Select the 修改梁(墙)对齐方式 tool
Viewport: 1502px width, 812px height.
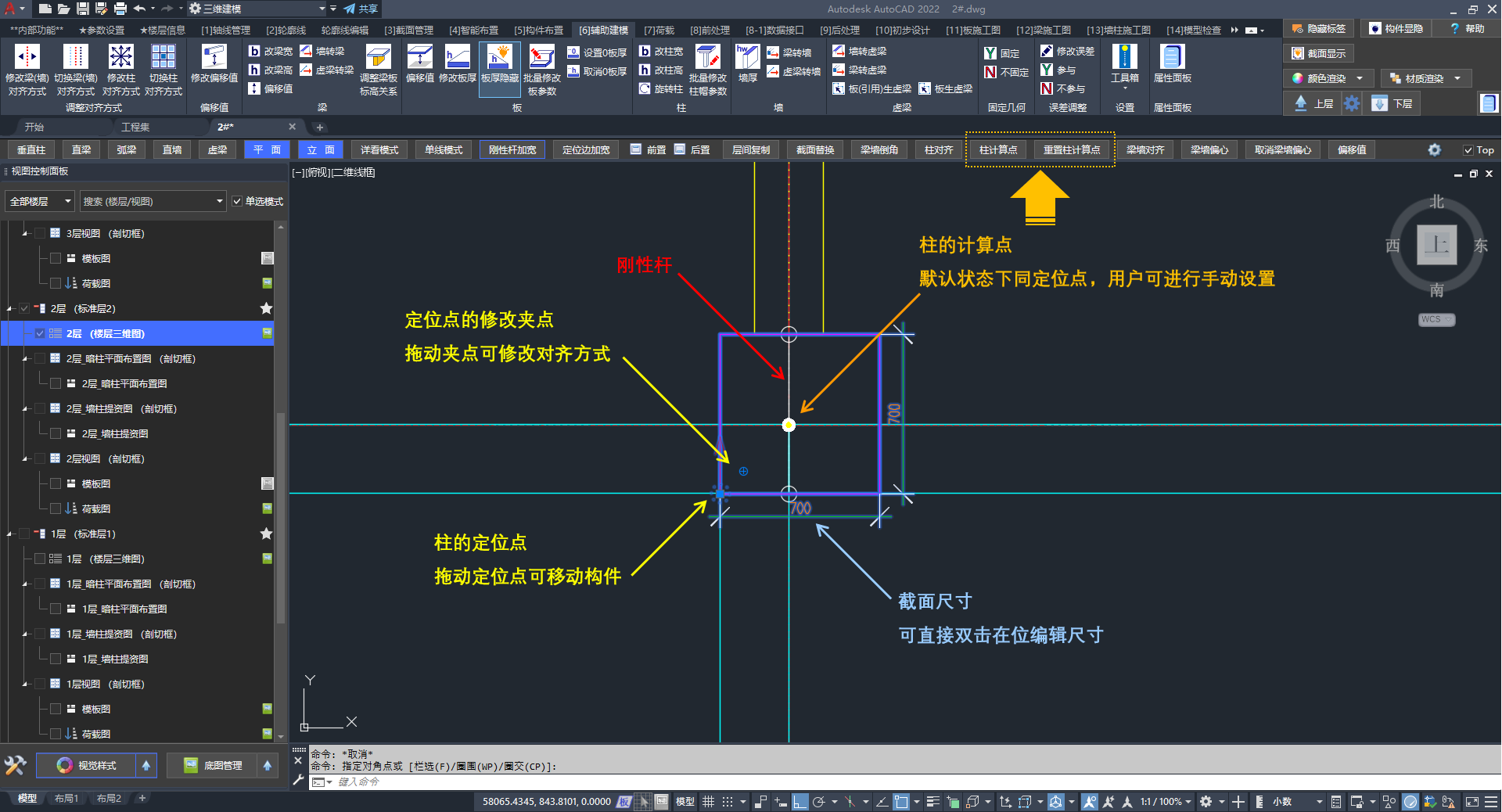point(27,58)
